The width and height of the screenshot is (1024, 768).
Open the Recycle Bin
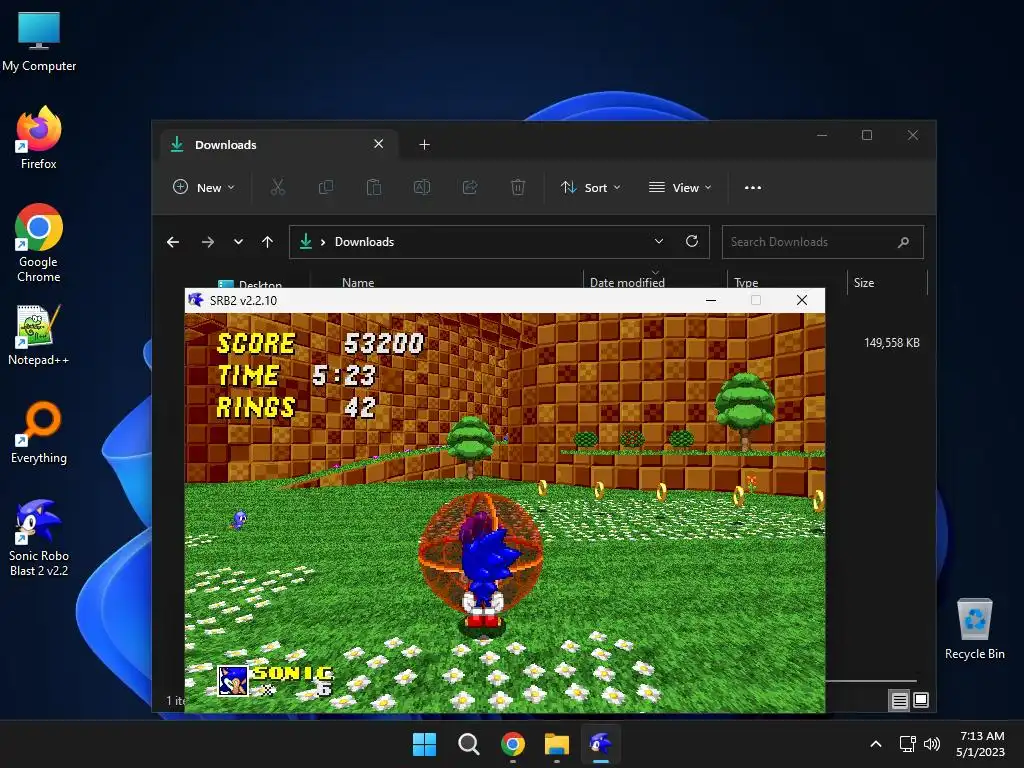pyautogui.click(x=974, y=629)
